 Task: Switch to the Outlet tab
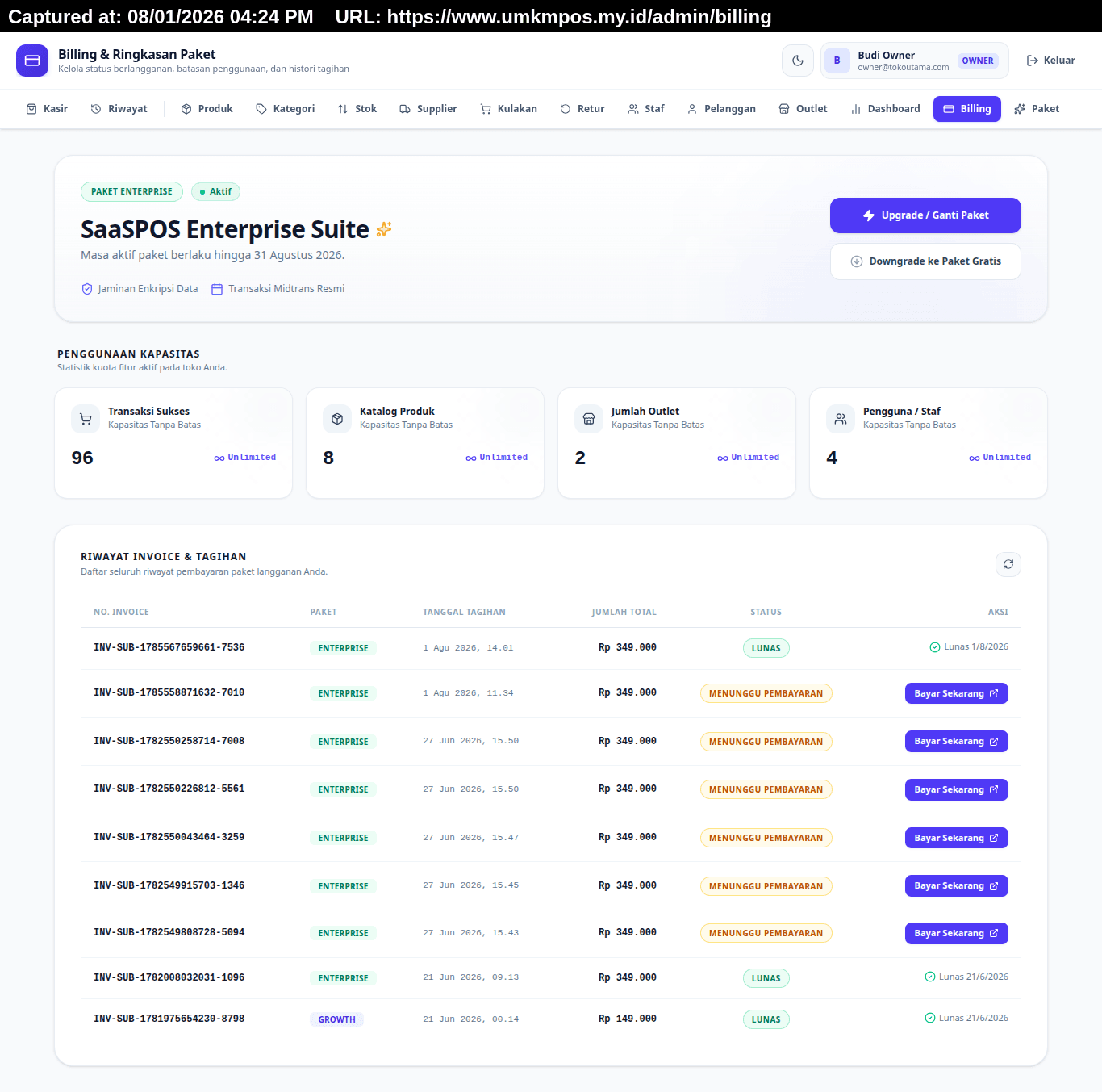coord(804,109)
